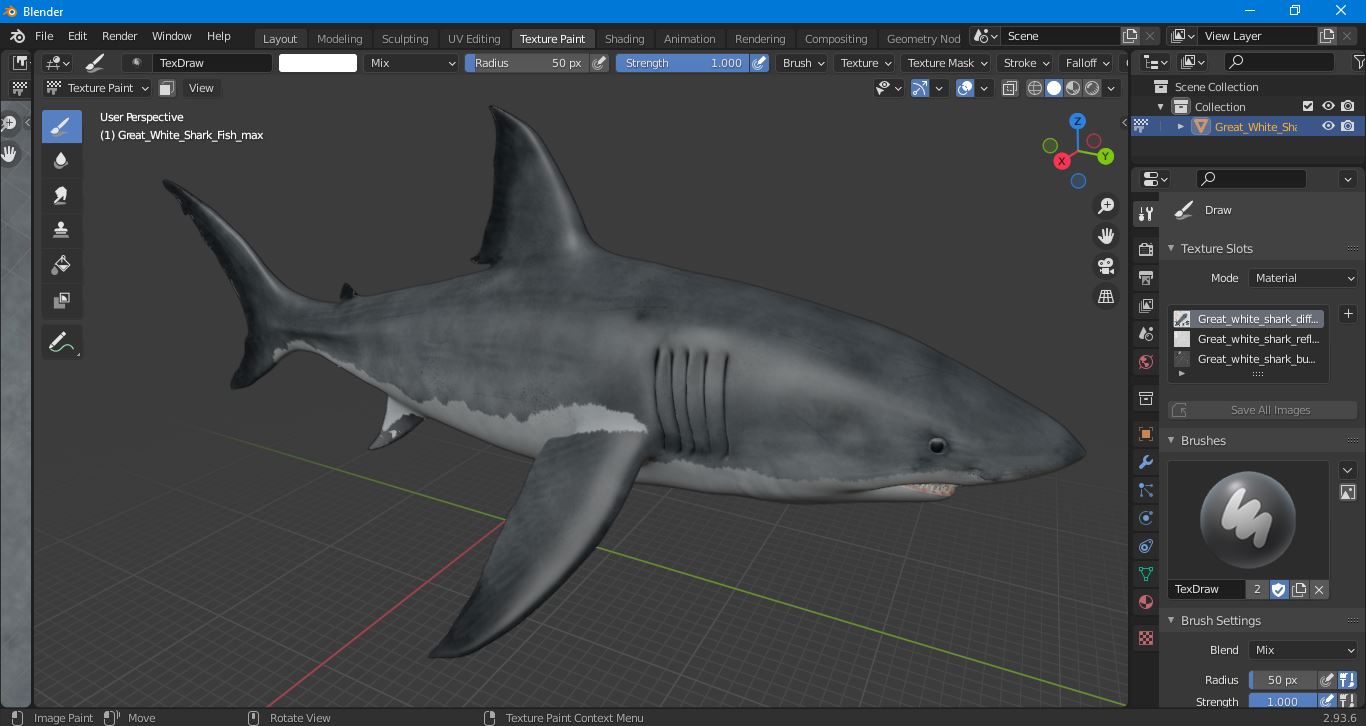This screenshot has width=1366, height=726.
Task: Open the Render menu
Action: point(119,36)
